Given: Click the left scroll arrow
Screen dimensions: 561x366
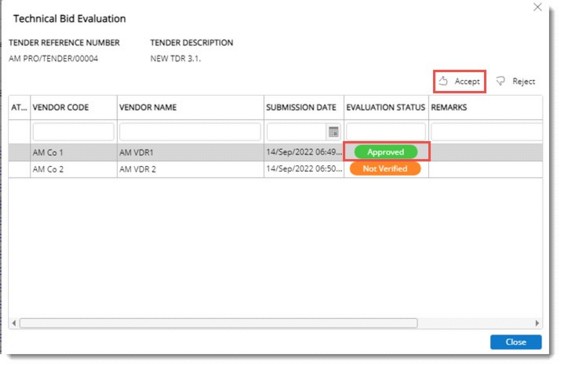Looking at the screenshot, I should pos(14,323).
